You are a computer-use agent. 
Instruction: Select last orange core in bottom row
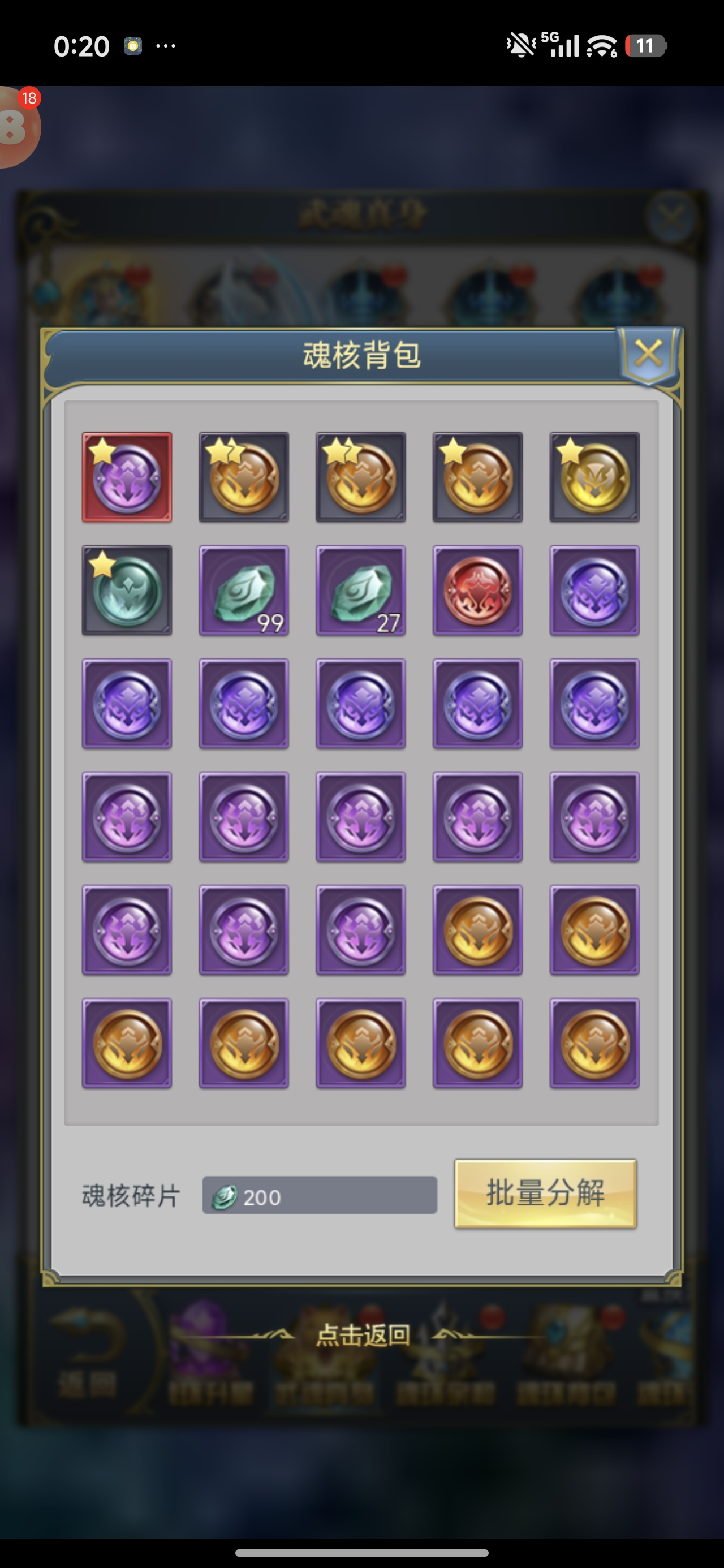(x=594, y=1043)
